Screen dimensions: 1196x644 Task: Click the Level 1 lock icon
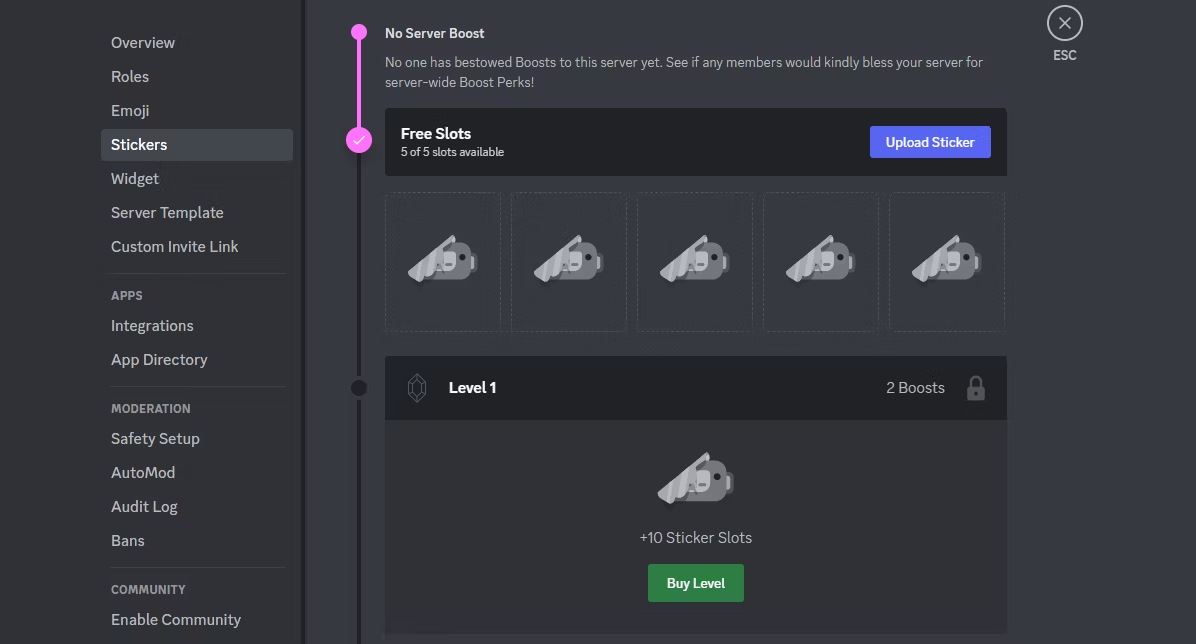click(976, 388)
